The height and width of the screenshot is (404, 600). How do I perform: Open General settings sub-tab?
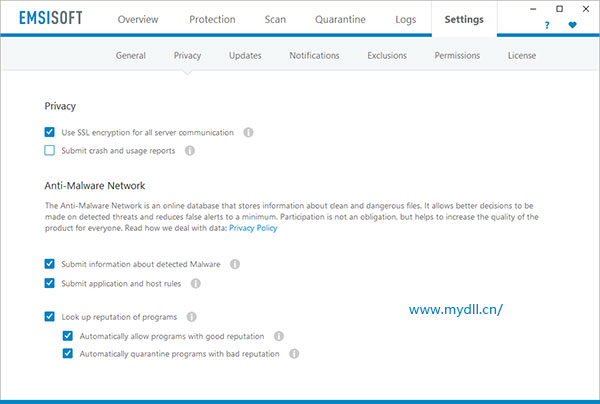tap(131, 55)
